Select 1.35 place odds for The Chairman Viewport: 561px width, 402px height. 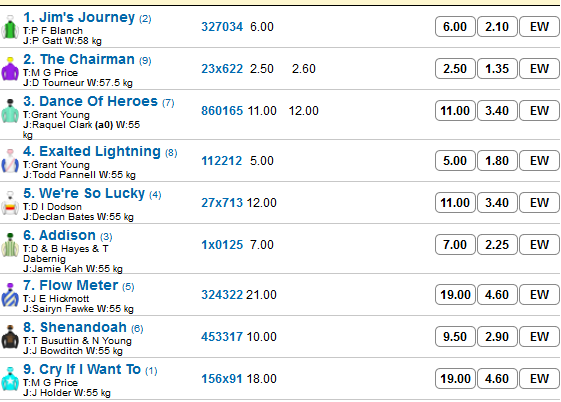[497, 69]
